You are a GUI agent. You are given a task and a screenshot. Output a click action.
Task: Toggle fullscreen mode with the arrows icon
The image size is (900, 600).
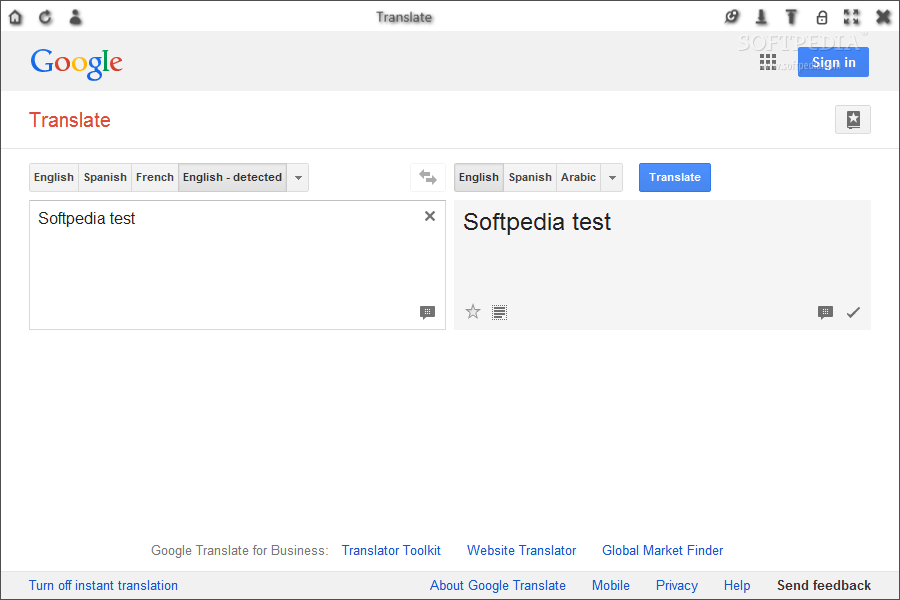852,17
